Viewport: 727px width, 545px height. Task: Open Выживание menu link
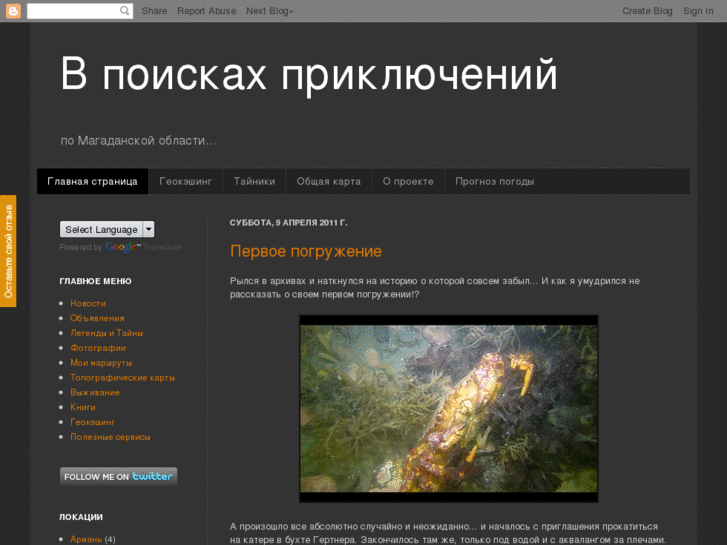click(x=95, y=392)
